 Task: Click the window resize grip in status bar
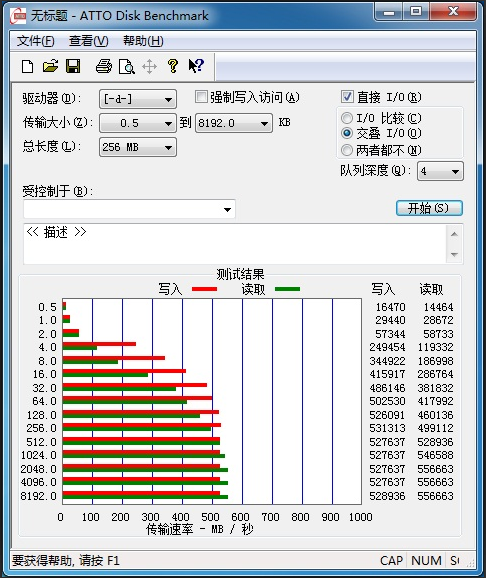(x=471, y=563)
